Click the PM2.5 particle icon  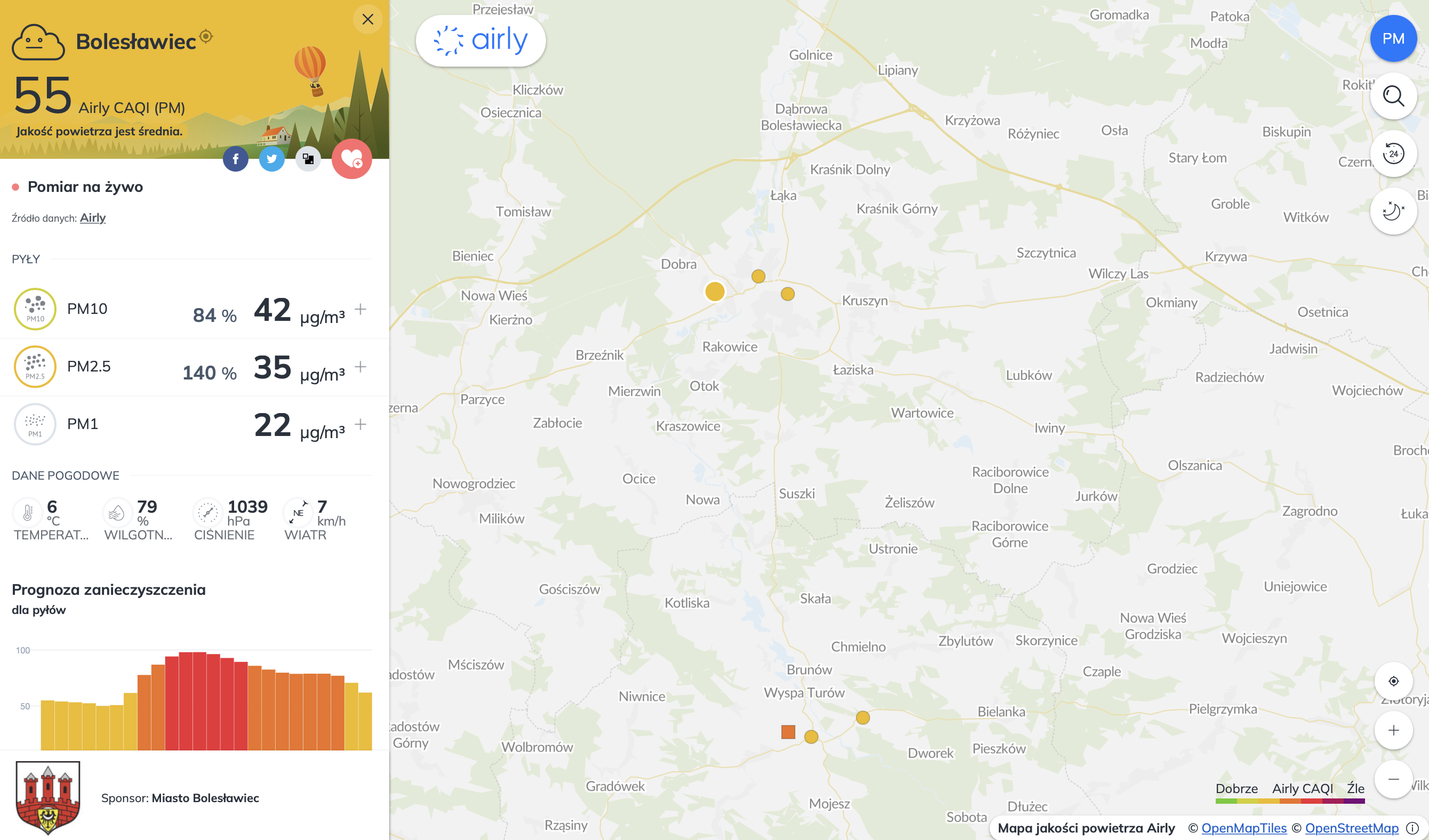pos(35,367)
